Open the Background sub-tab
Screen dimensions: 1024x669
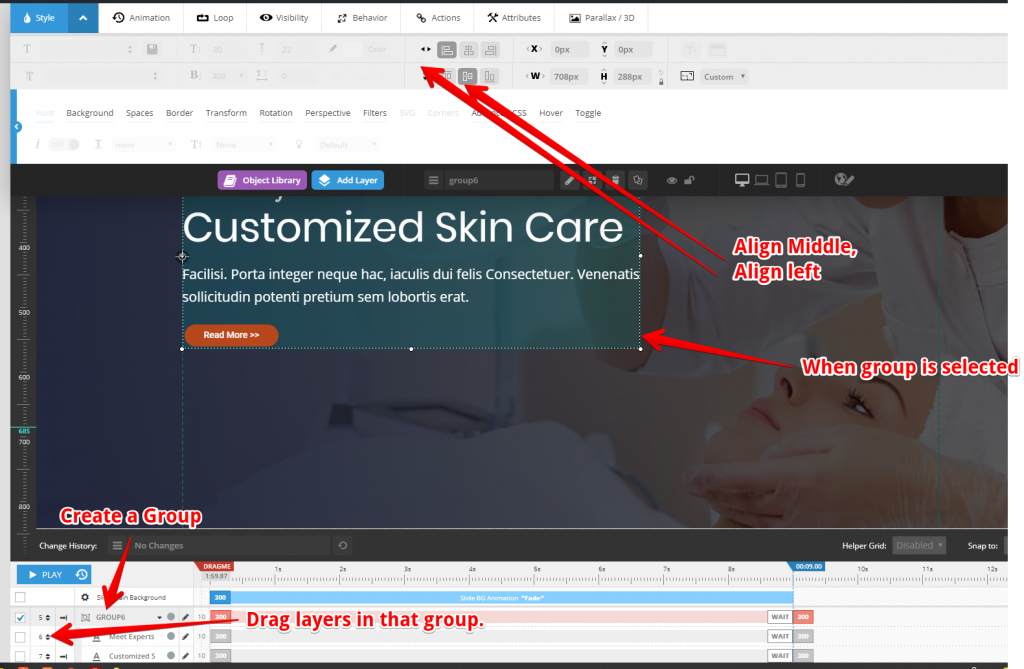[90, 113]
